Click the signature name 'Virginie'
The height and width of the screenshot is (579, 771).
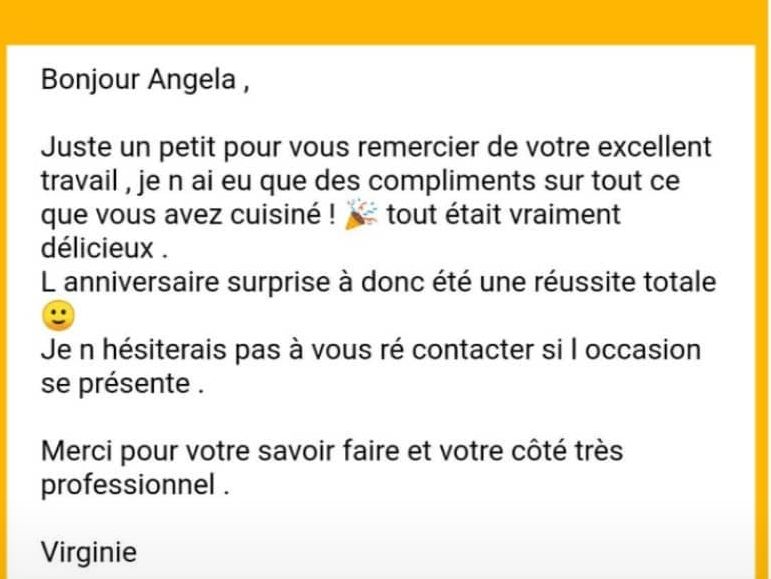(89, 551)
